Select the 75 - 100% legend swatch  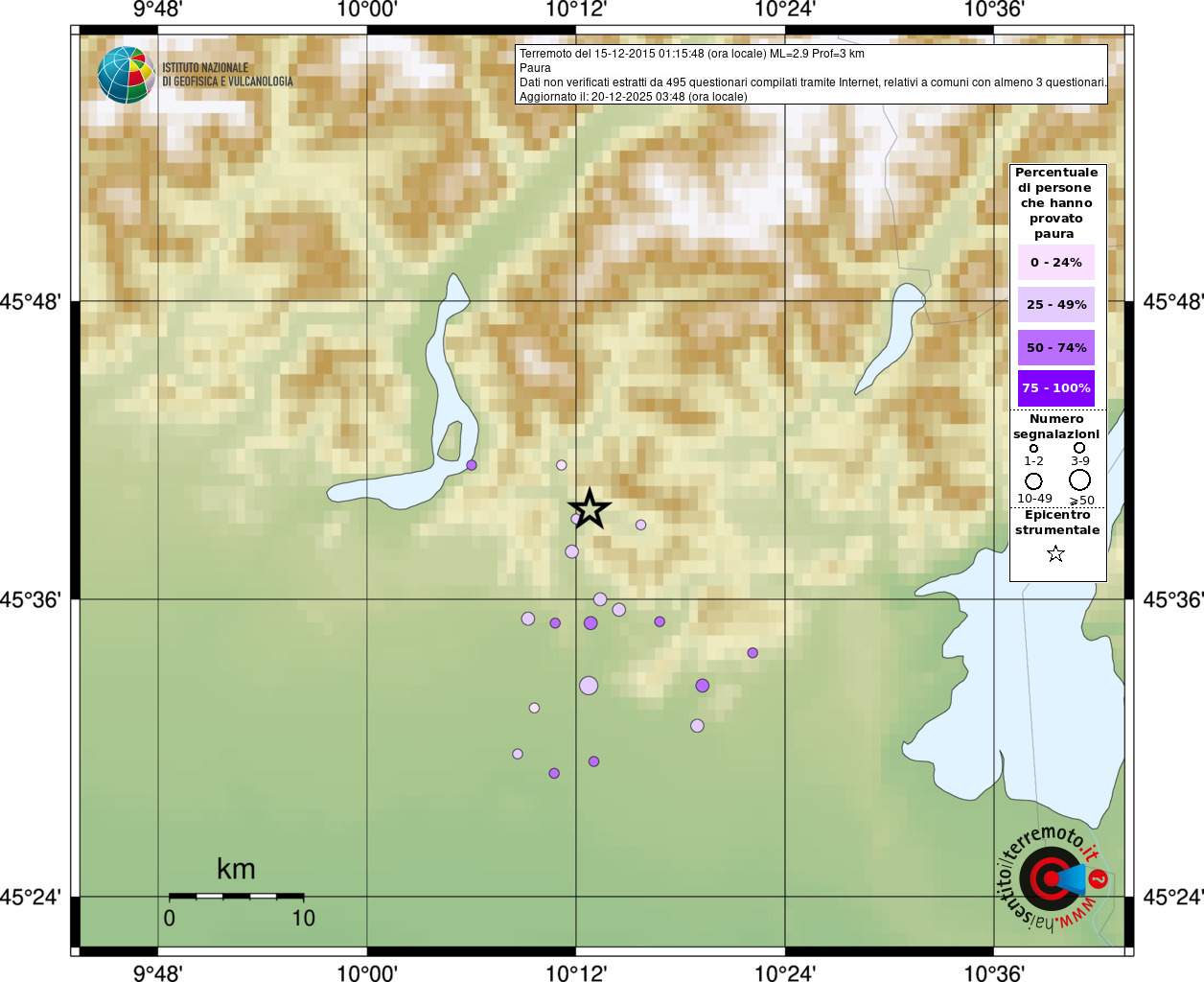tap(1056, 387)
